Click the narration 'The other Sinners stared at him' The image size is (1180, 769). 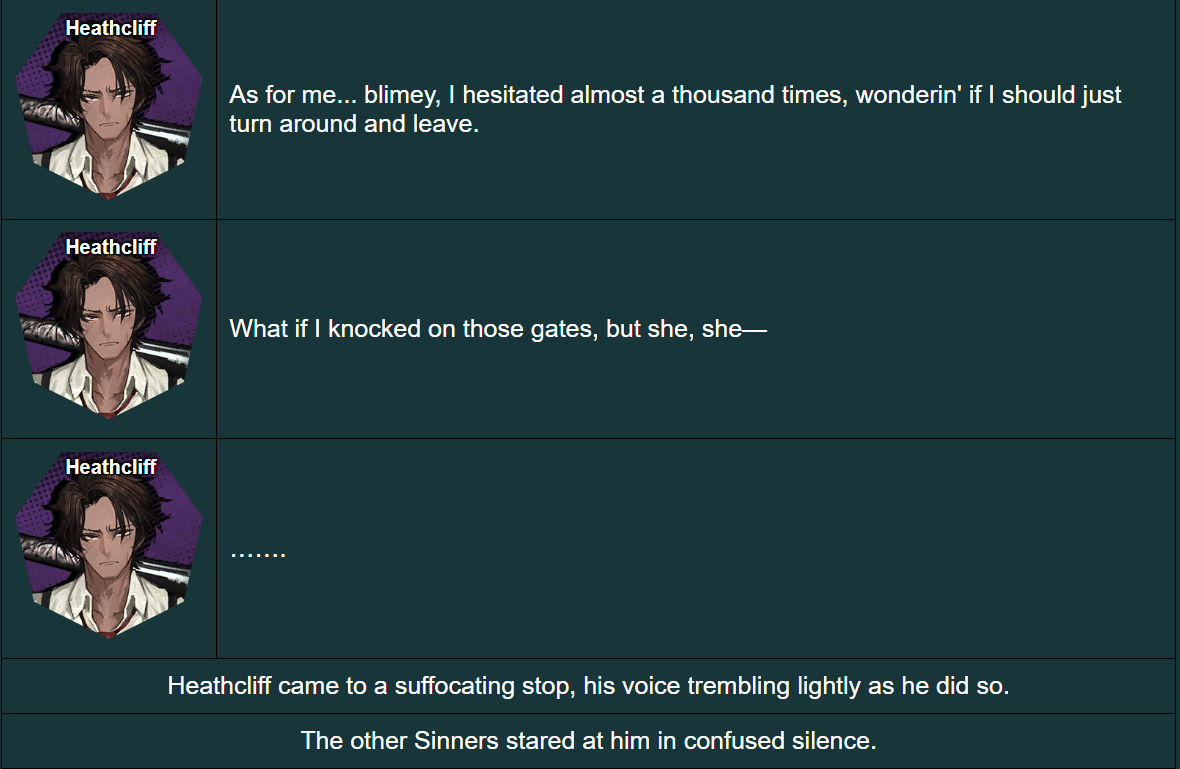point(588,741)
